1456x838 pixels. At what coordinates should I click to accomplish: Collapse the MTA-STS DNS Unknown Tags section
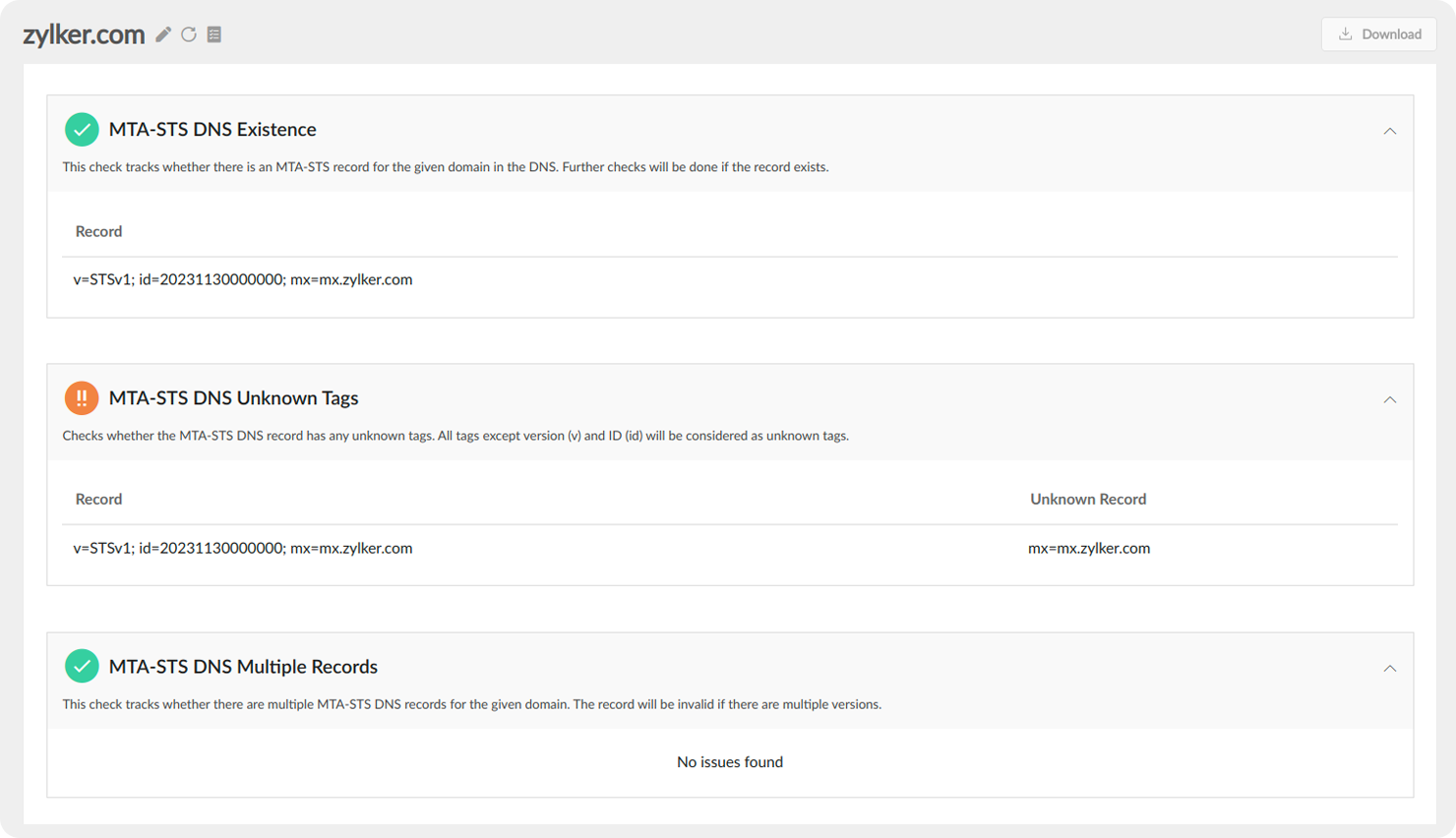[1389, 399]
